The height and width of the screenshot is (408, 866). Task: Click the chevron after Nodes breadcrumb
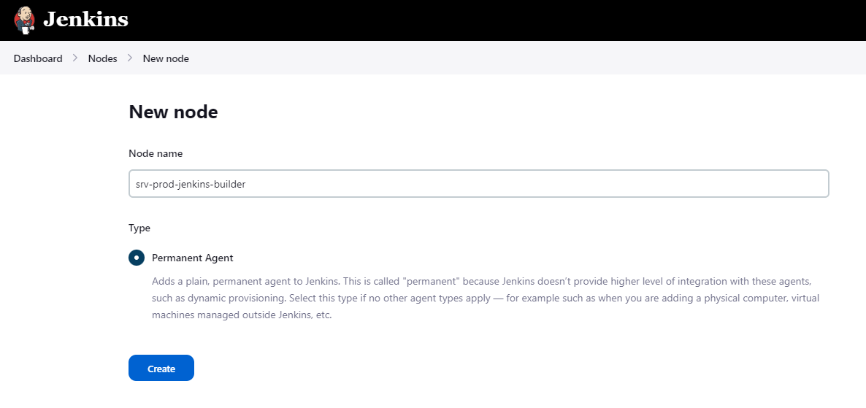pos(130,58)
